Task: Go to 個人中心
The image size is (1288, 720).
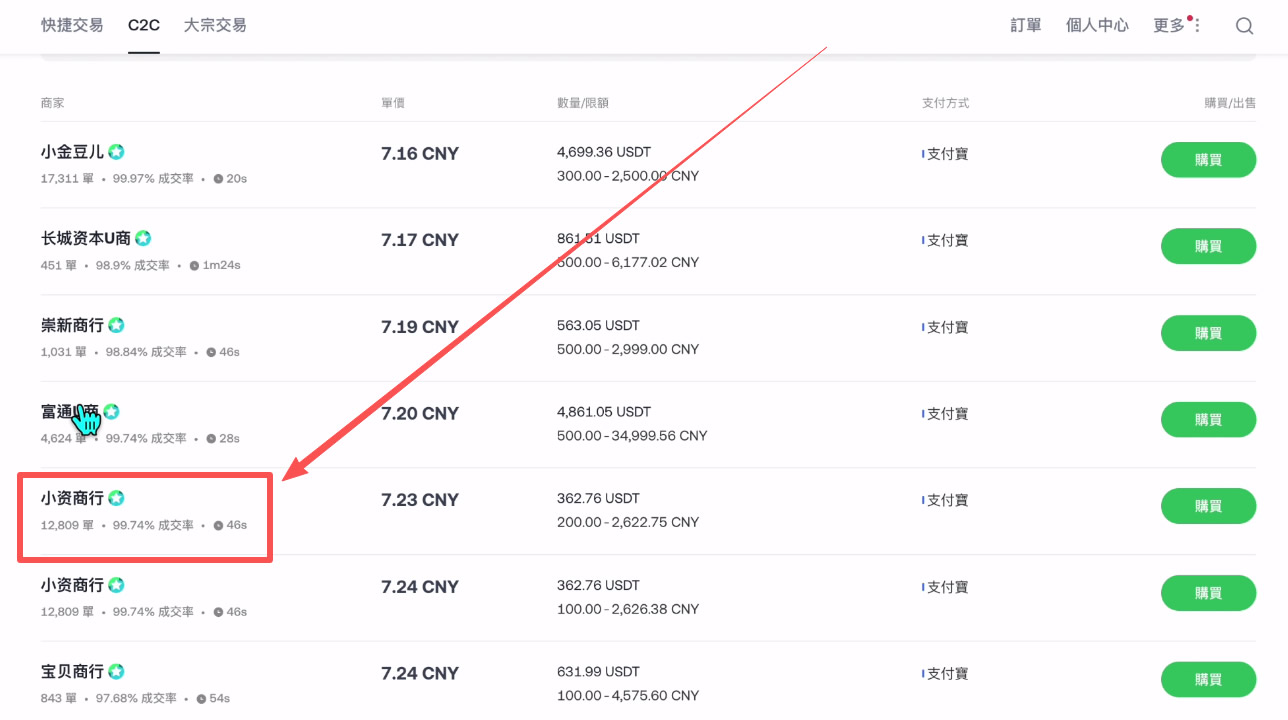Action: (x=1097, y=25)
